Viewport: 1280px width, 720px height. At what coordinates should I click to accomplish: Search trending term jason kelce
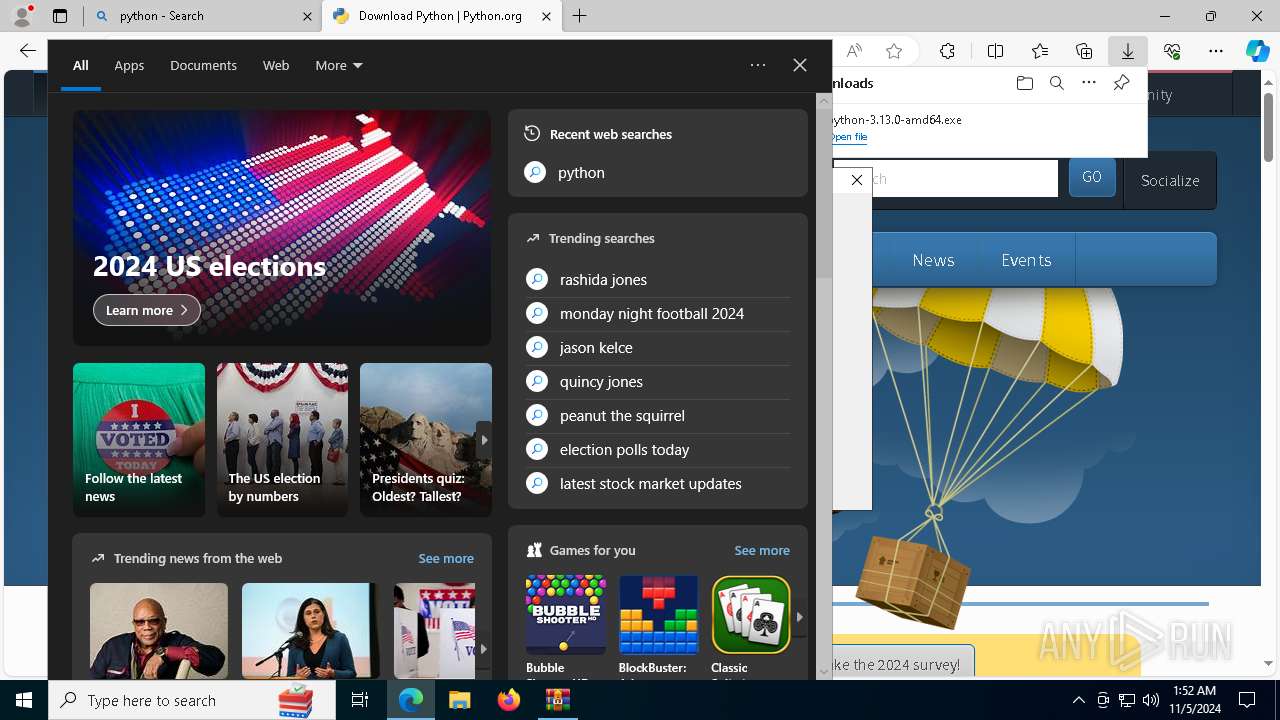coord(657,347)
